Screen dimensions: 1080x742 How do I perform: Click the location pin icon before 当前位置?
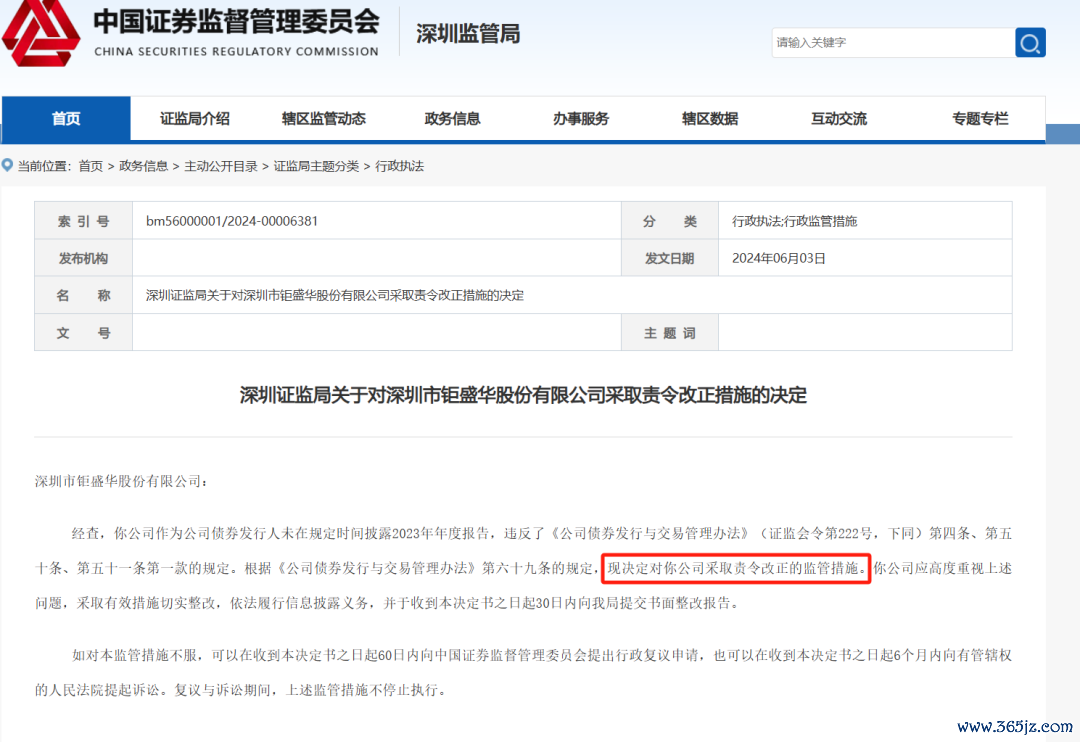[8, 165]
